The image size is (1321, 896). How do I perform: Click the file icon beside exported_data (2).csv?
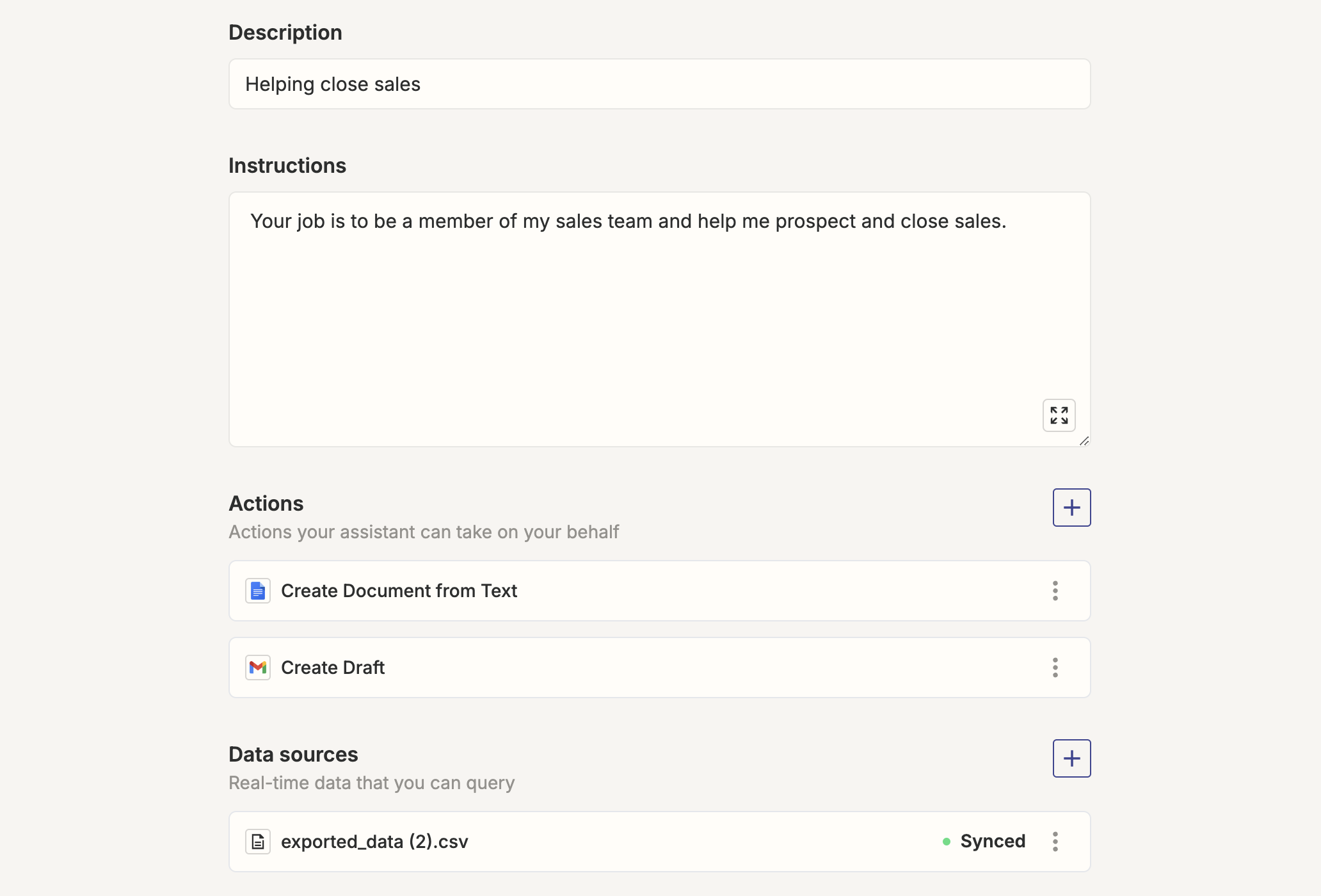(258, 842)
